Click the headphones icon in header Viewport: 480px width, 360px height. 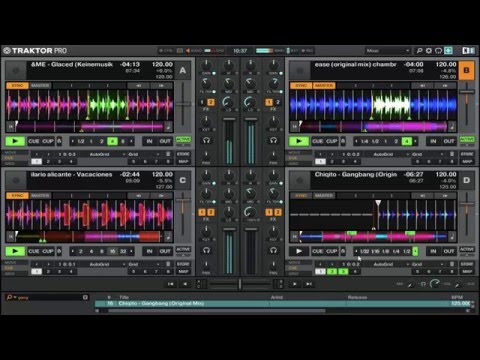pos(439,51)
